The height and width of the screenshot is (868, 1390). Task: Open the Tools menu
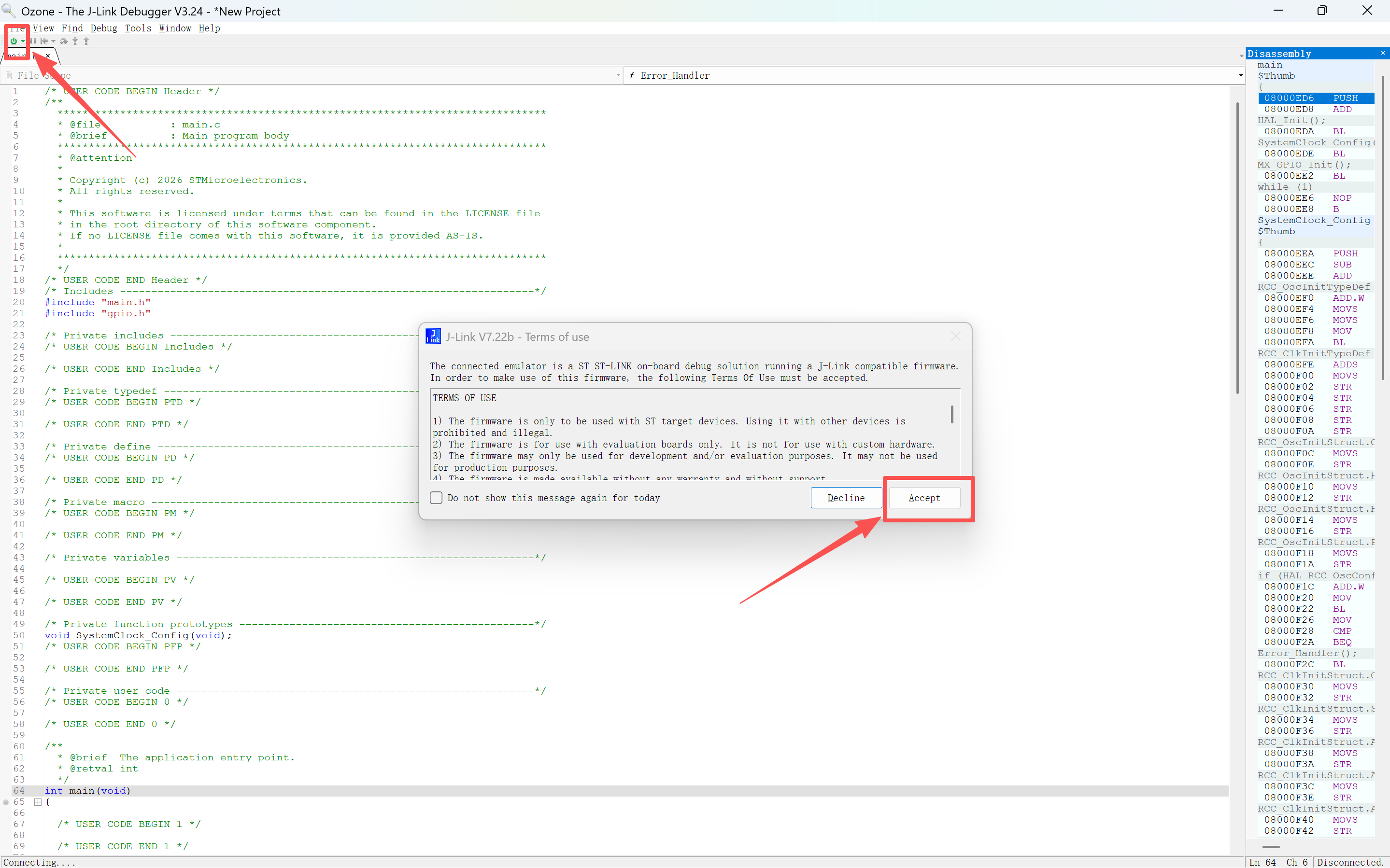click(x=138, y=28)
